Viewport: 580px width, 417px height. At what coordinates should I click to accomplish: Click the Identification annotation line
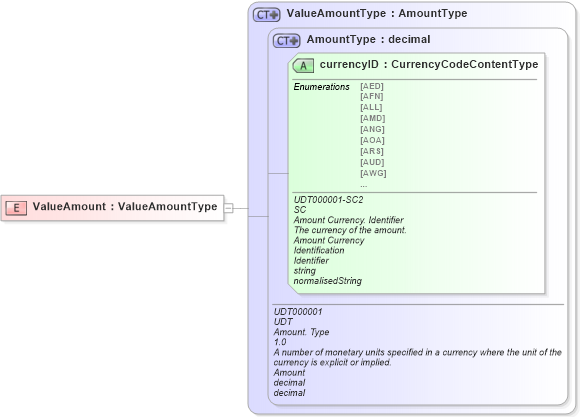319,250
